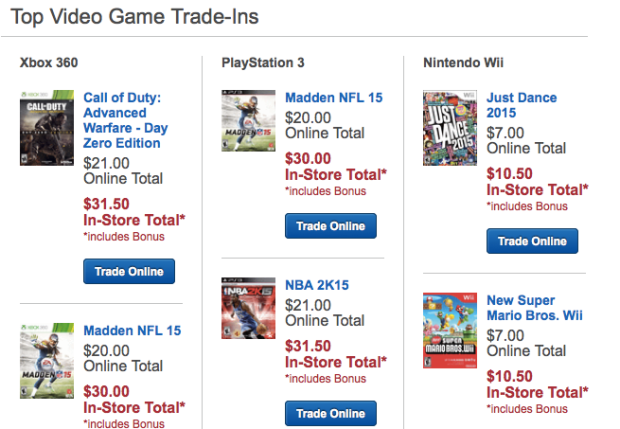Click Trade Online under Just Dance 2015
The width and height of the screenshot is (620, 429).
[x=532, y=241]
